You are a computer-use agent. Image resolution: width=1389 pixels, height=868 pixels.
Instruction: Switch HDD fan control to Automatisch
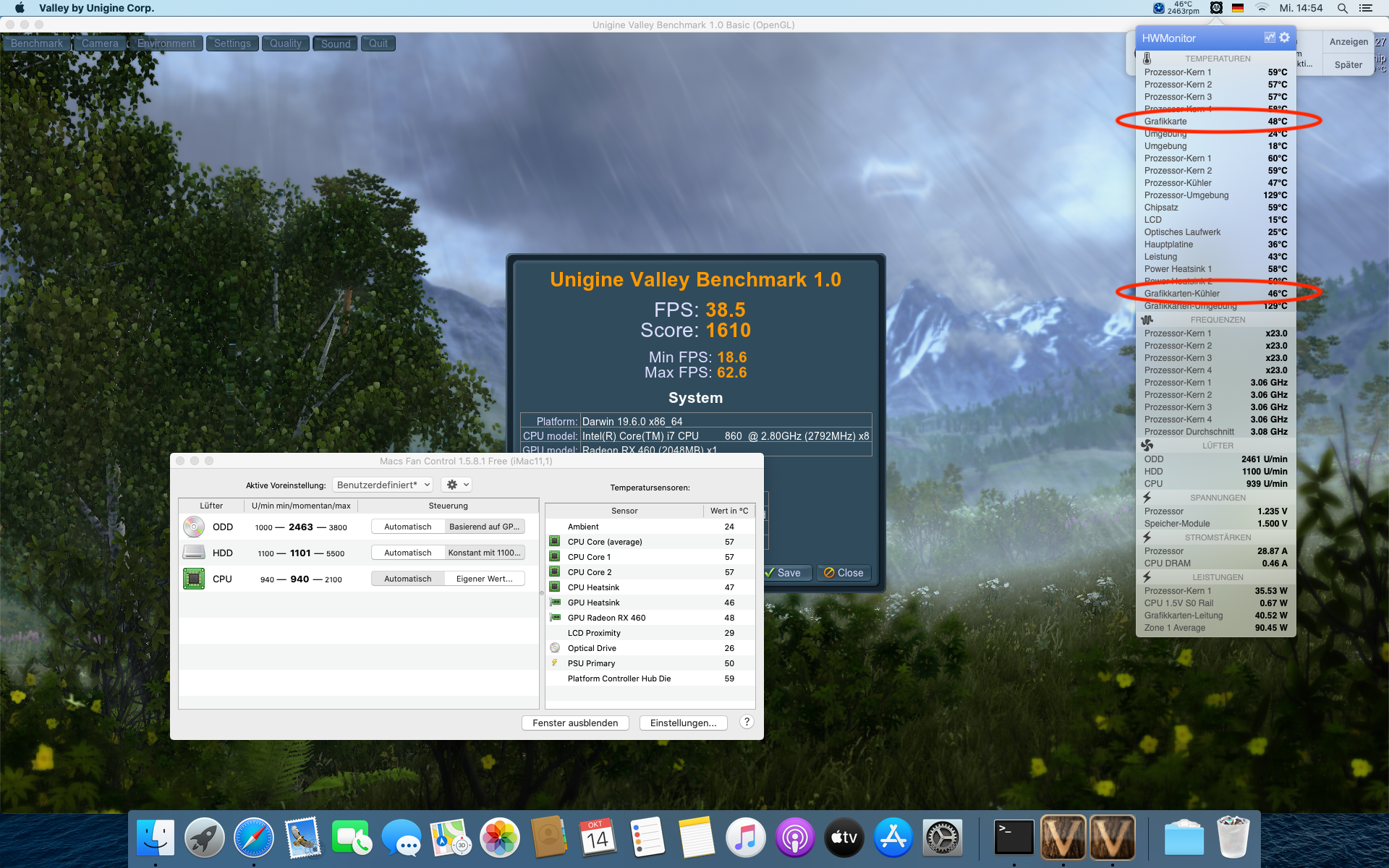coord(407,553)
